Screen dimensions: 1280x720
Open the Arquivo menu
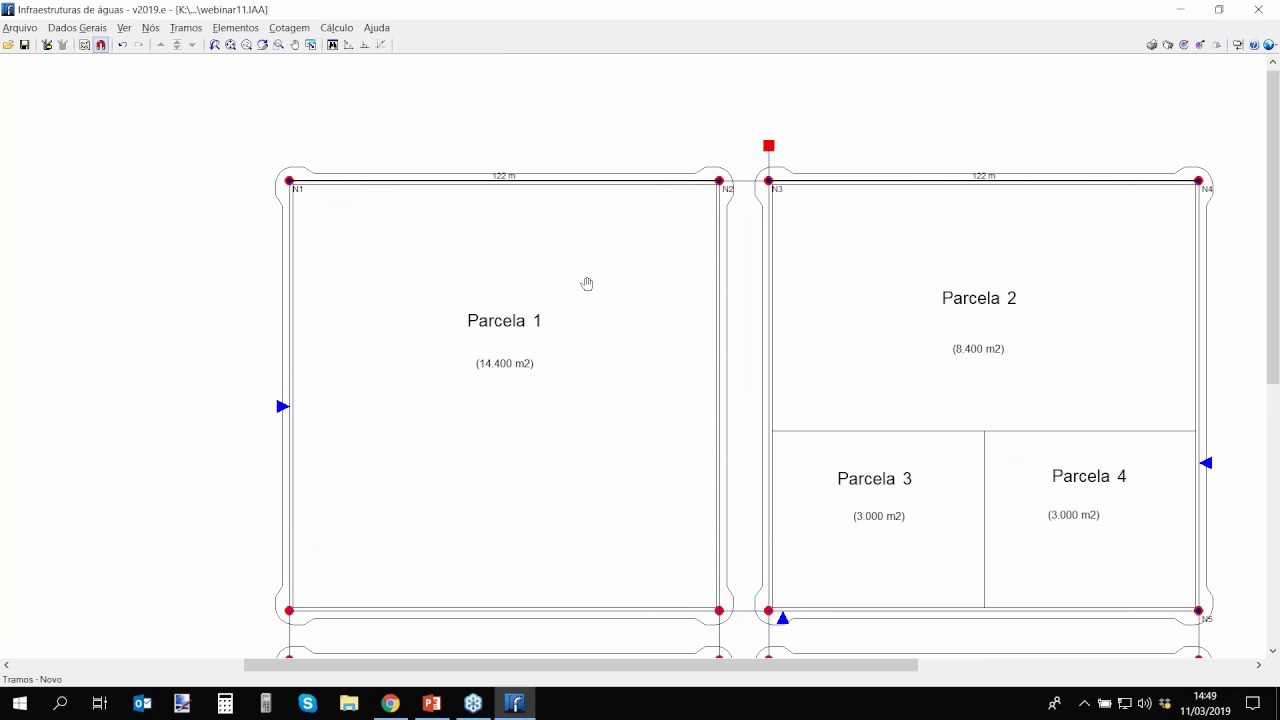click(x=20, y=28)
